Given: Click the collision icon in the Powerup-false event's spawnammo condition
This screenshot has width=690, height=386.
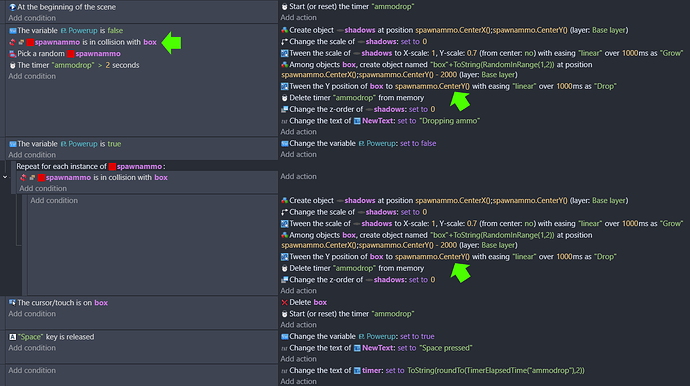Looking at the screenshot, I should 12,42.
